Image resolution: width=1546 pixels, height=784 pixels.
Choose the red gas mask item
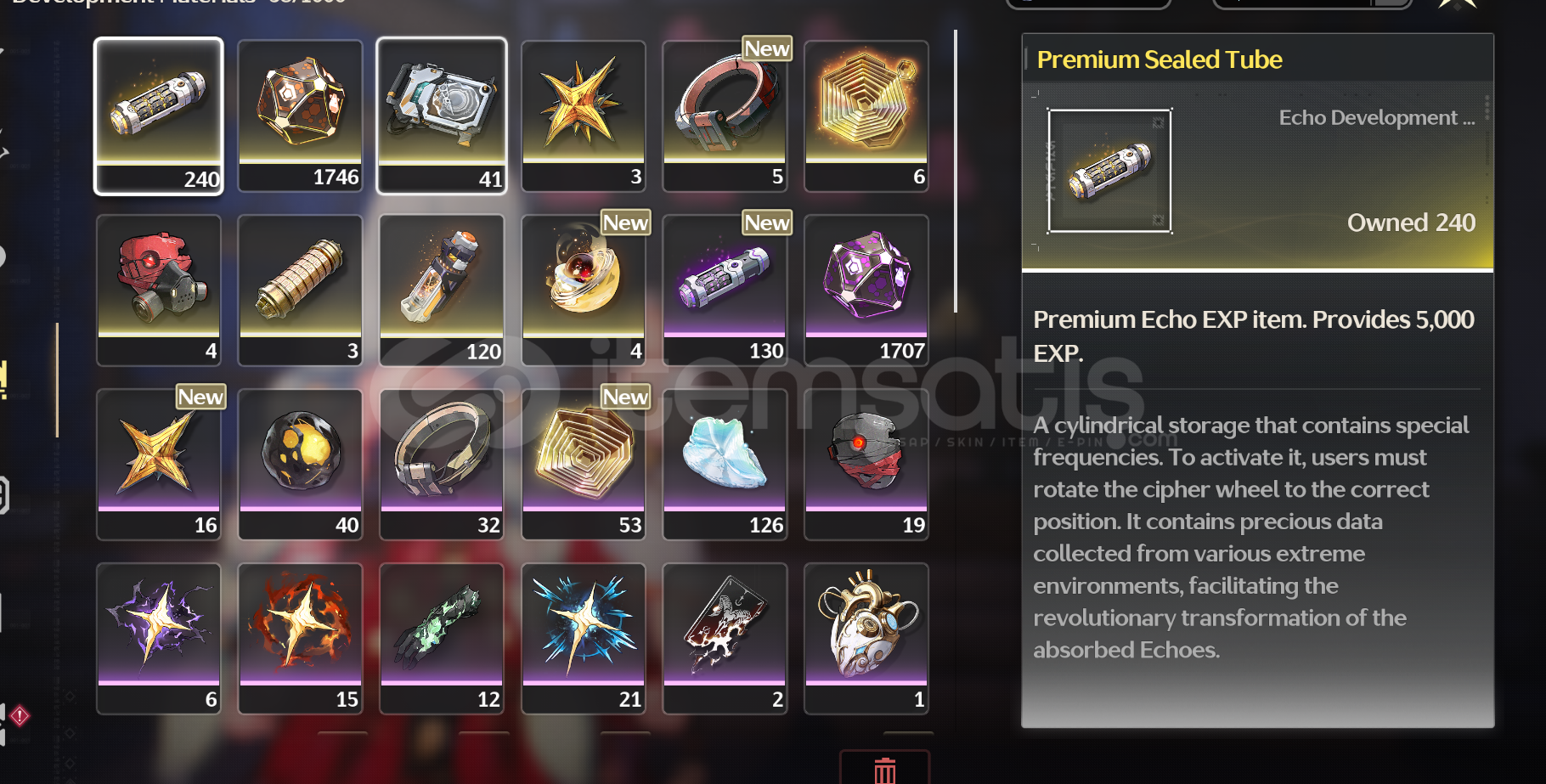[x=159, y=290]
